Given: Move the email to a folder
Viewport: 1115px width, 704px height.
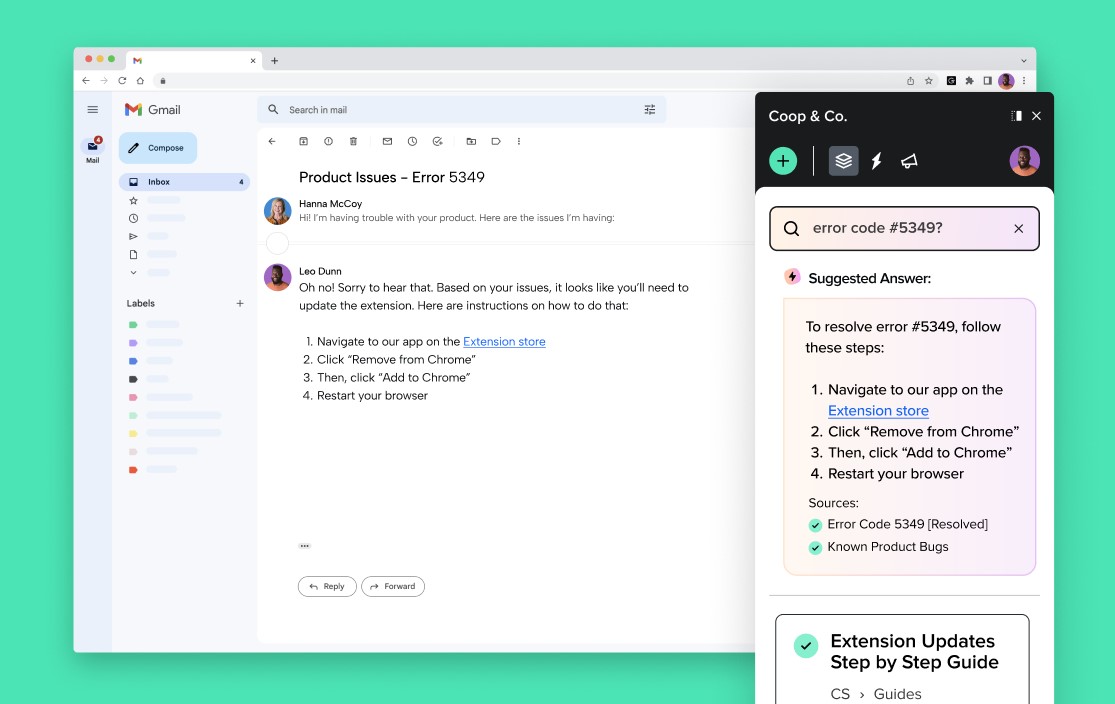Looking at the screenshot, I should pos(471,142).
